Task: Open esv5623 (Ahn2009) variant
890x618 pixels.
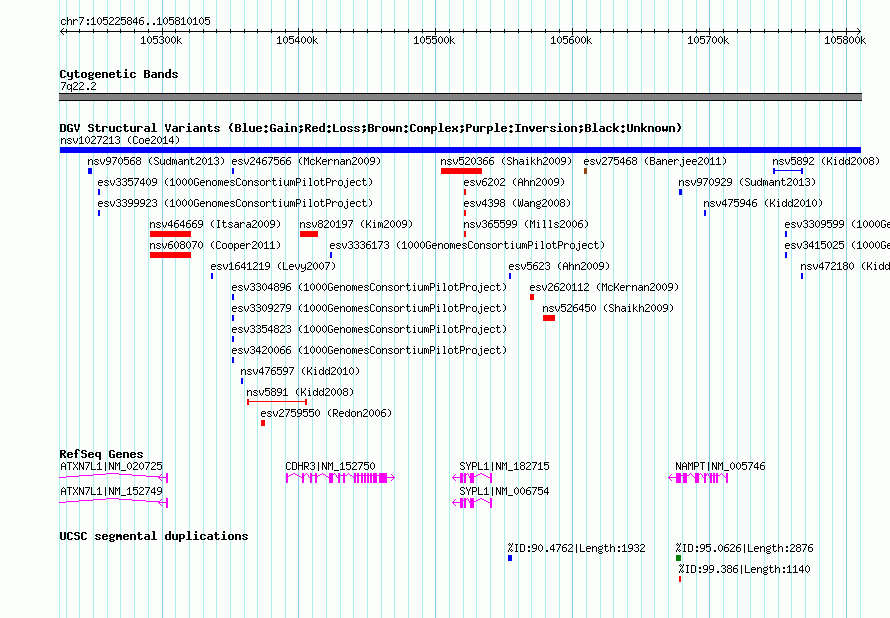Action: (x=559, y=266)
